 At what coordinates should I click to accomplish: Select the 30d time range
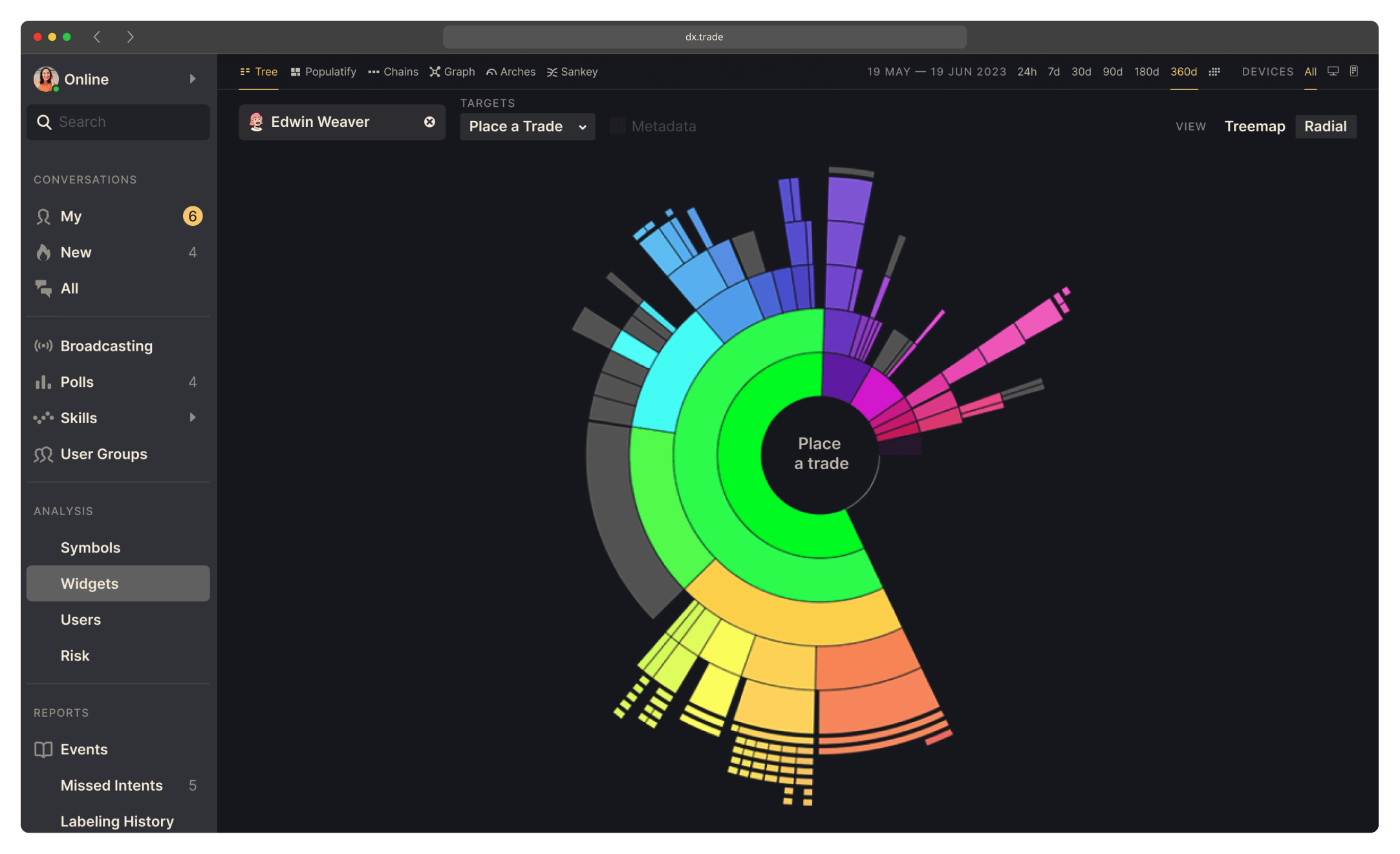coord(1081,72)
